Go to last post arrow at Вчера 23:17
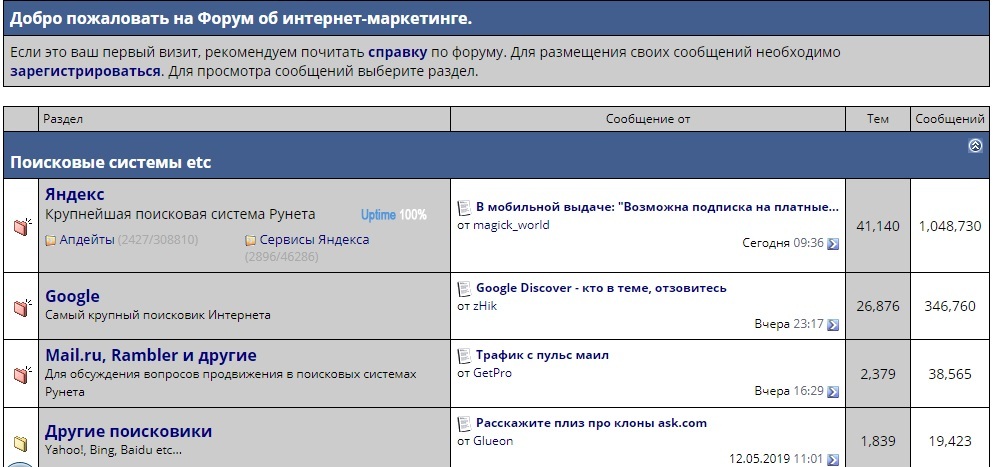Viewport: 995px width, 467px height. click(x=833, y=325)
